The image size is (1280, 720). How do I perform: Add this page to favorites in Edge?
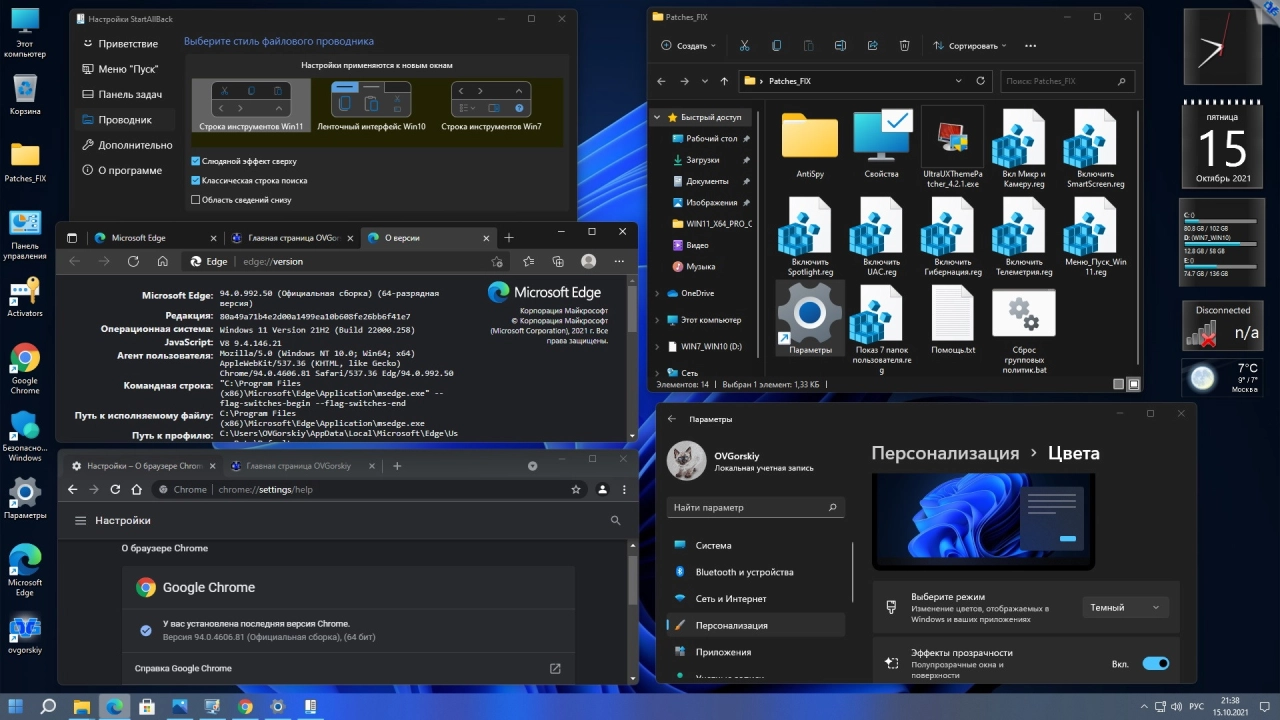[x=497, y=262]
